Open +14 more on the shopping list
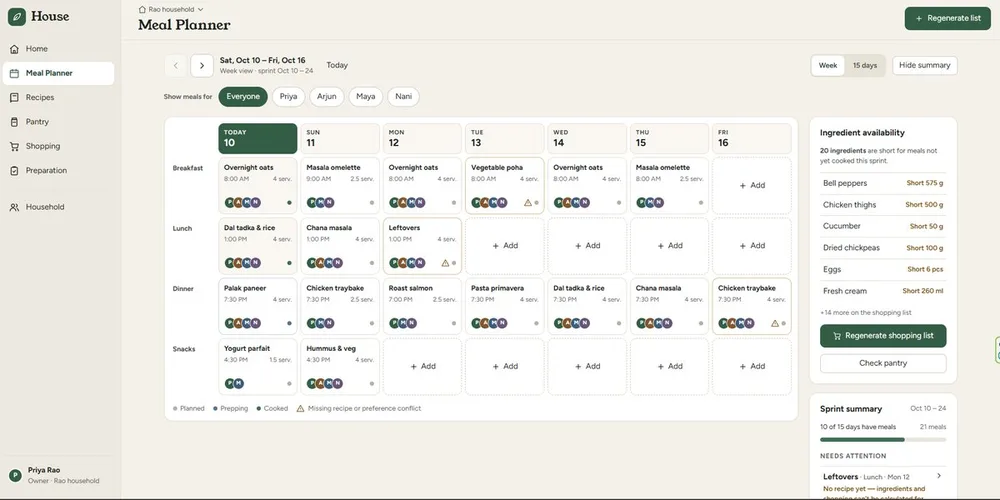Screen dimensions: 1000x500 [865, 312]
